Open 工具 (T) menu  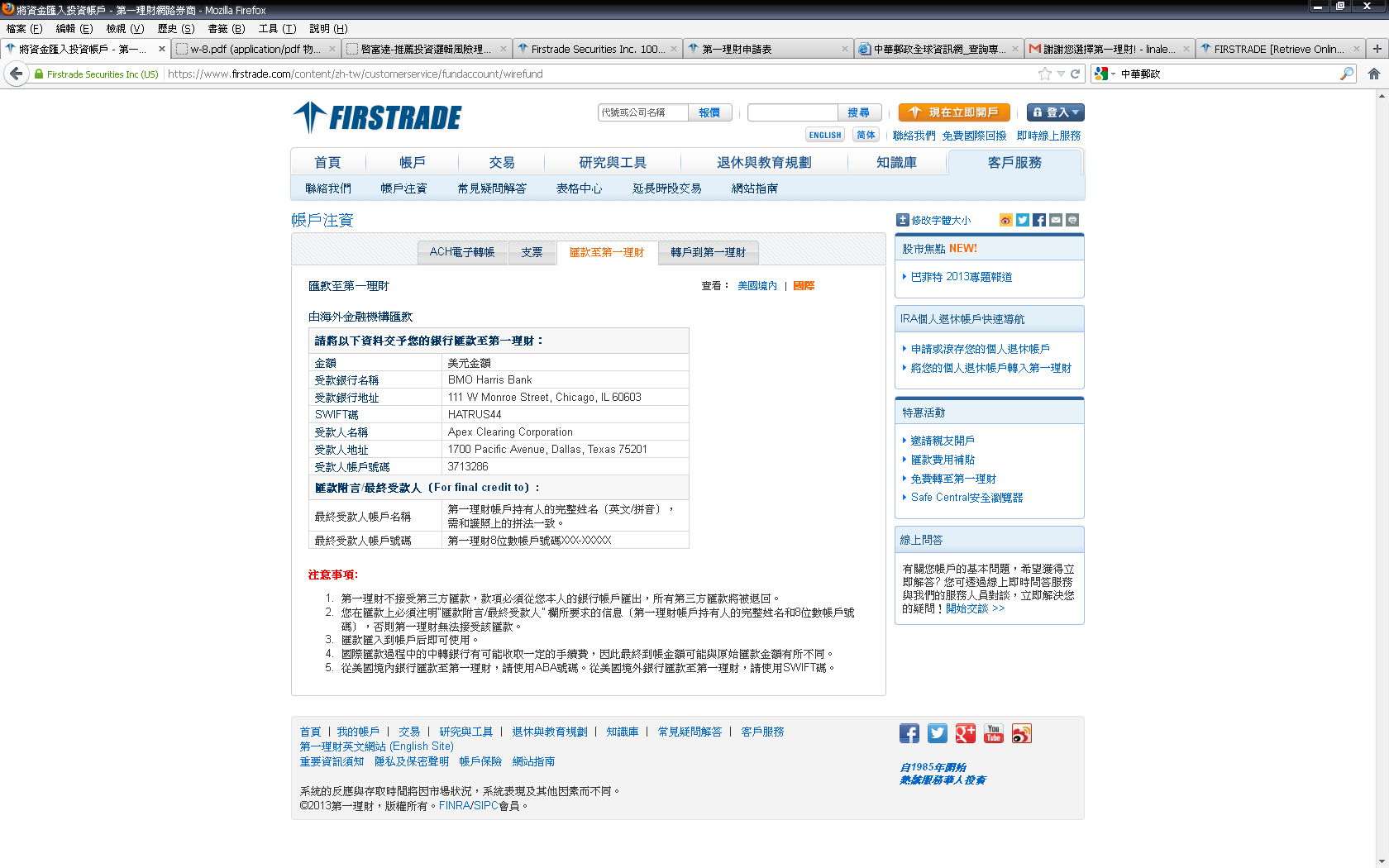pyautogui.click(x=277, y=28)
